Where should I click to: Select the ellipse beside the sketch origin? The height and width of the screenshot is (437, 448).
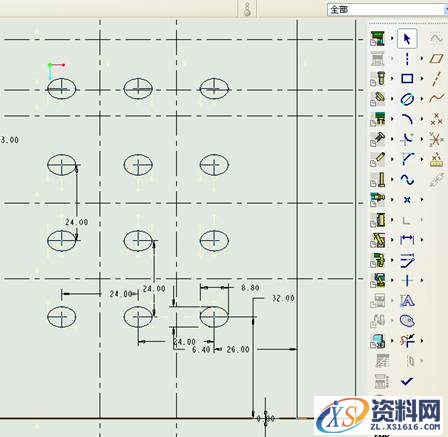click(x=62, y=89)
